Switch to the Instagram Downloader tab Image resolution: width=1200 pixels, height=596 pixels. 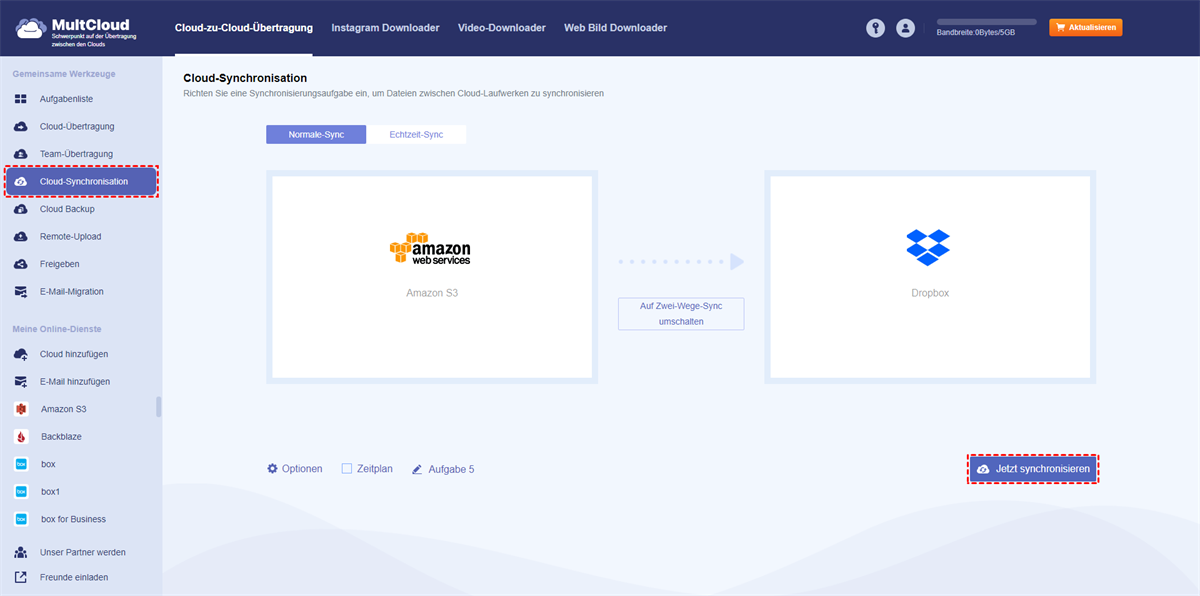385,28
